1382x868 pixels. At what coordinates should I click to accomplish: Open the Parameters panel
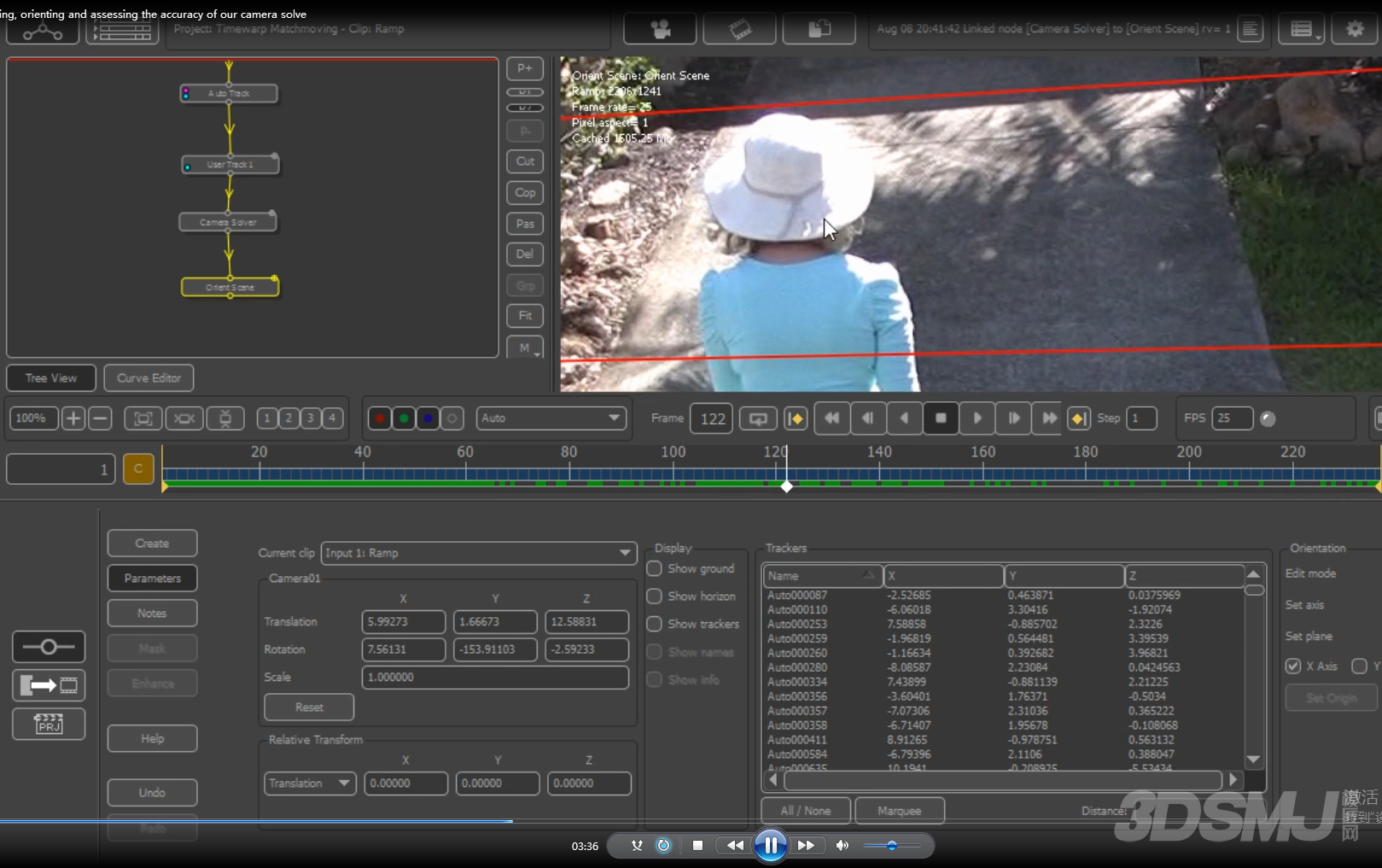(x=152, y=578)
